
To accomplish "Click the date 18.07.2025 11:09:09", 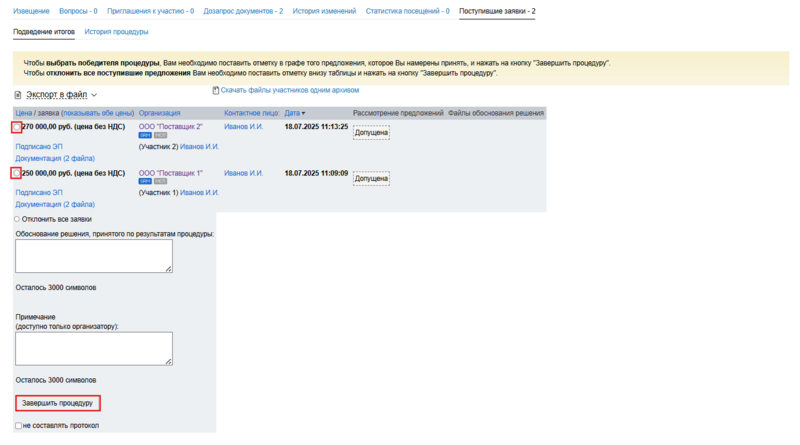I will pos(316,173).
